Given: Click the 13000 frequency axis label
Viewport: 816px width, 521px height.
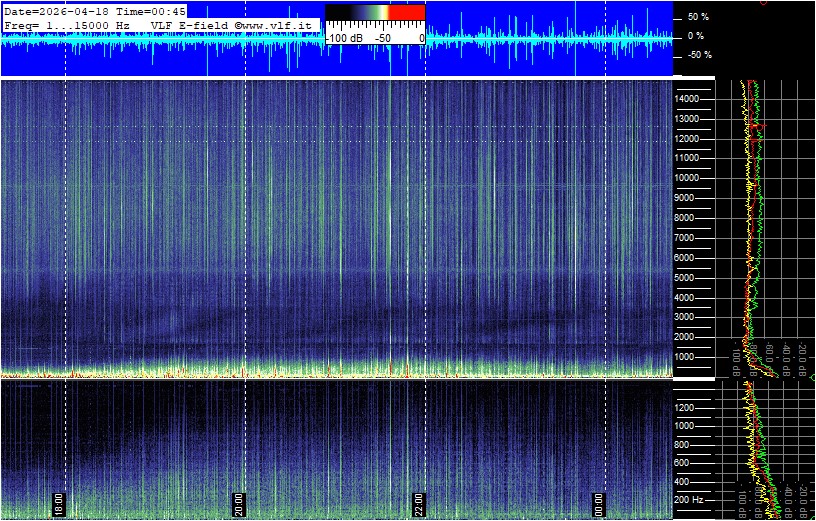Looking at the screenshot, I should point(686,119).
